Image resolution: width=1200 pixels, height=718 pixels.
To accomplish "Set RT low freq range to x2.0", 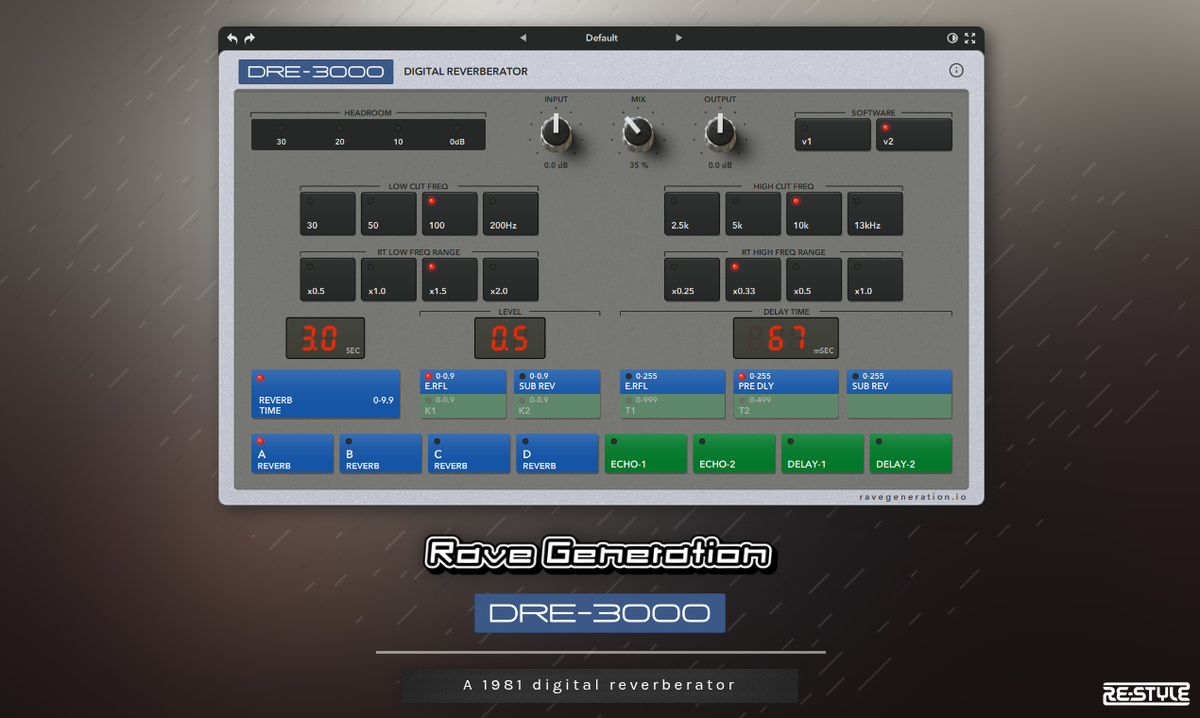I will tap(511, 280).
